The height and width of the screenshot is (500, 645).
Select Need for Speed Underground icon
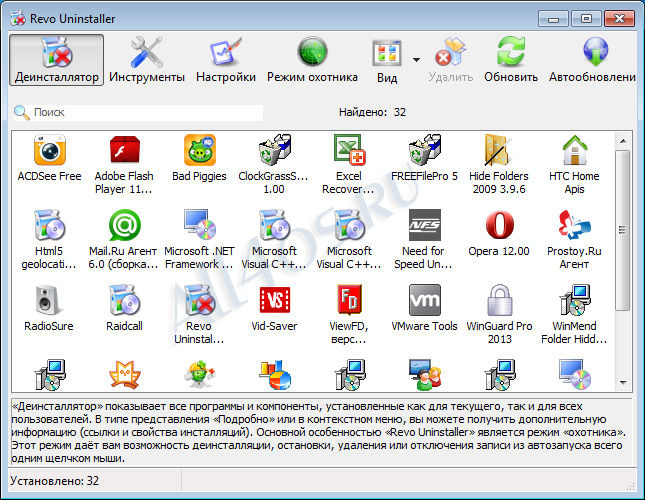pos(425,225)
